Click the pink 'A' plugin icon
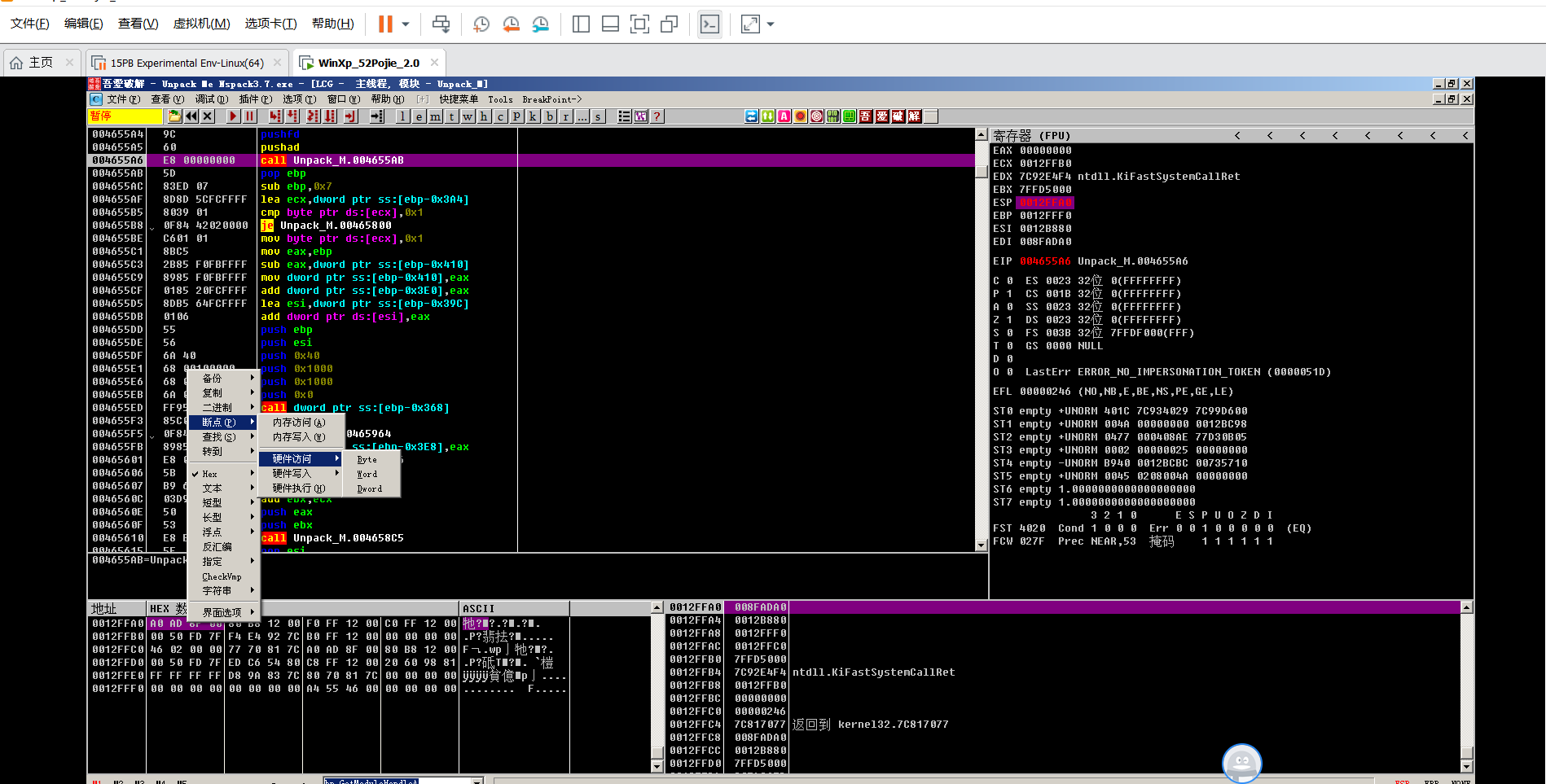Screen dimensions: 1546x784 [x=784, y=116]
